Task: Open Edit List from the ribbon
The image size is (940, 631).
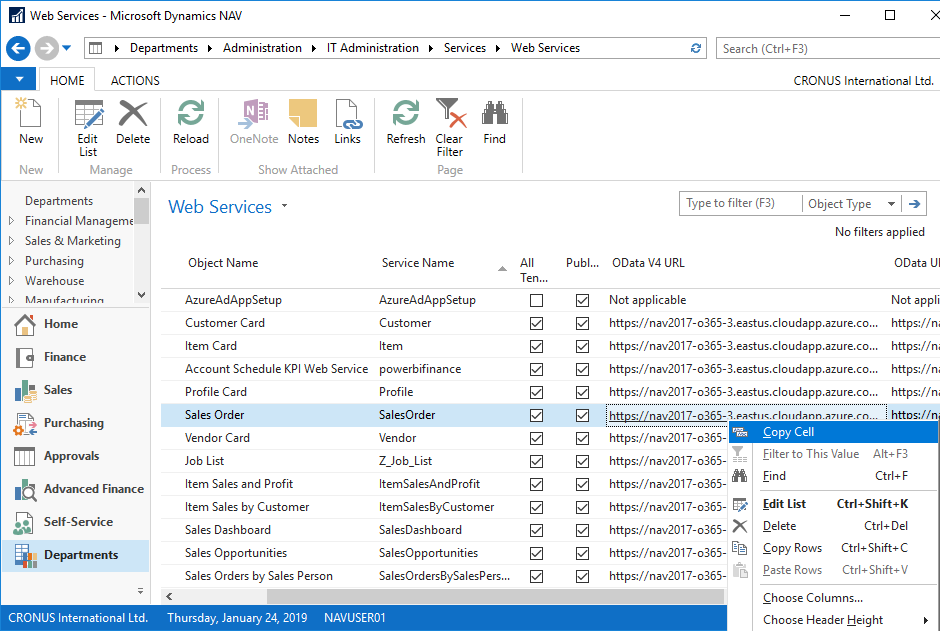Action: 88,128
